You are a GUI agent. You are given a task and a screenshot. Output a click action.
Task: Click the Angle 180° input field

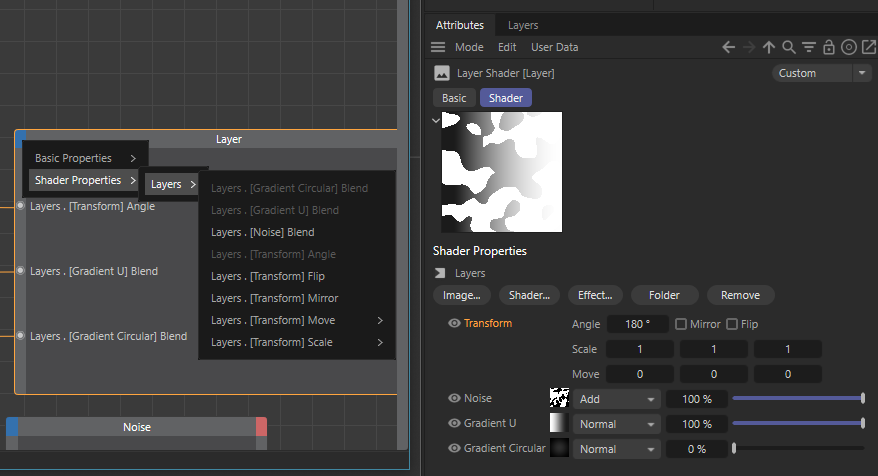pos(638,324)
